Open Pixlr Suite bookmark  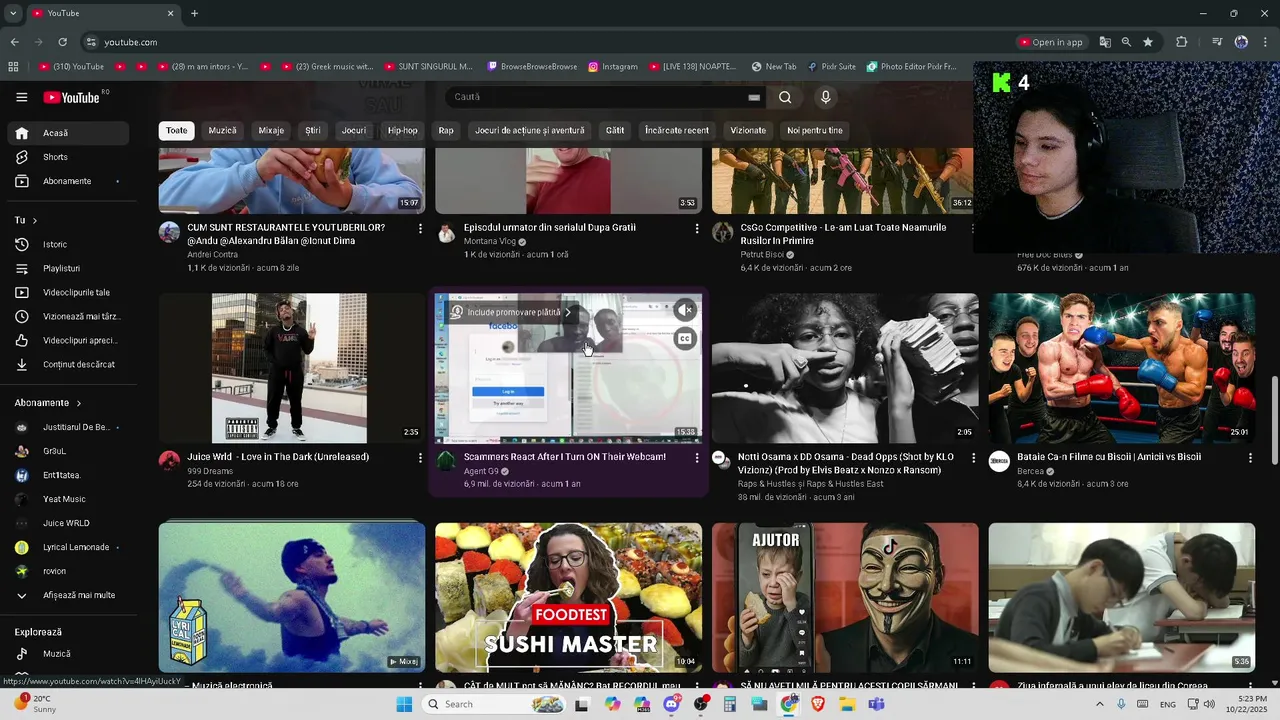(832, 67)
